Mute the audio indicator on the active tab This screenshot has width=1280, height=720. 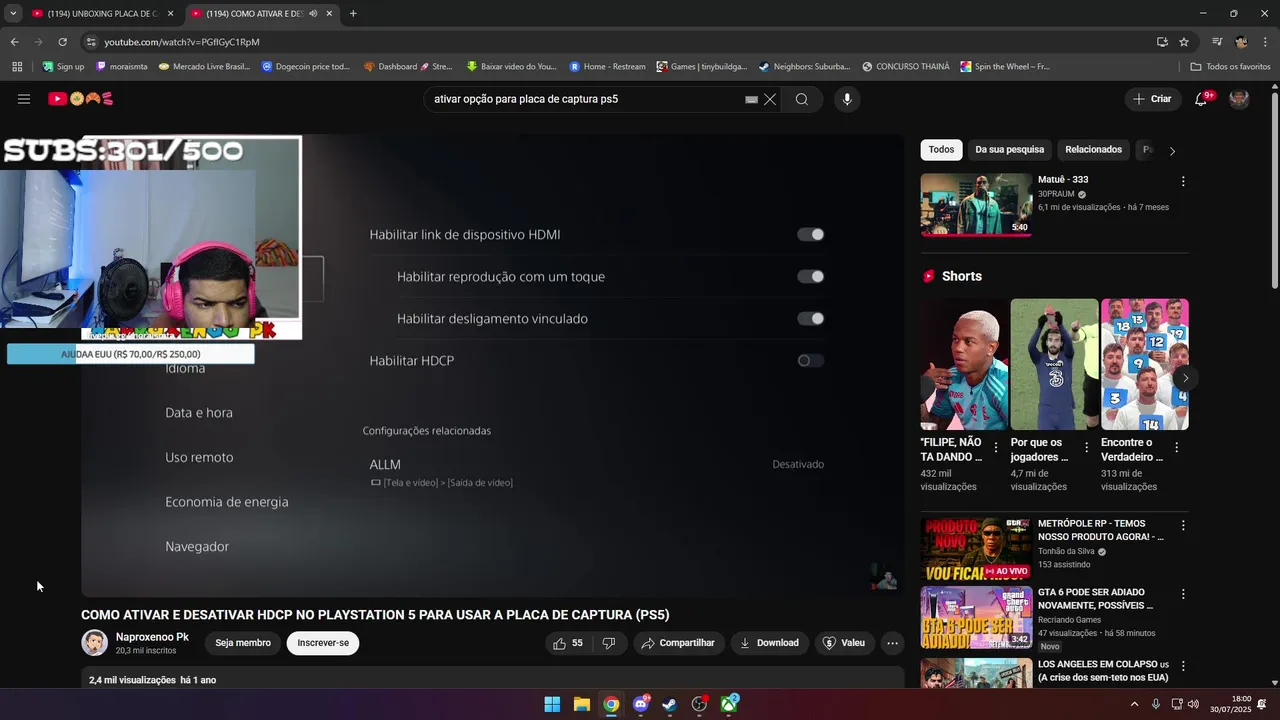313,13
